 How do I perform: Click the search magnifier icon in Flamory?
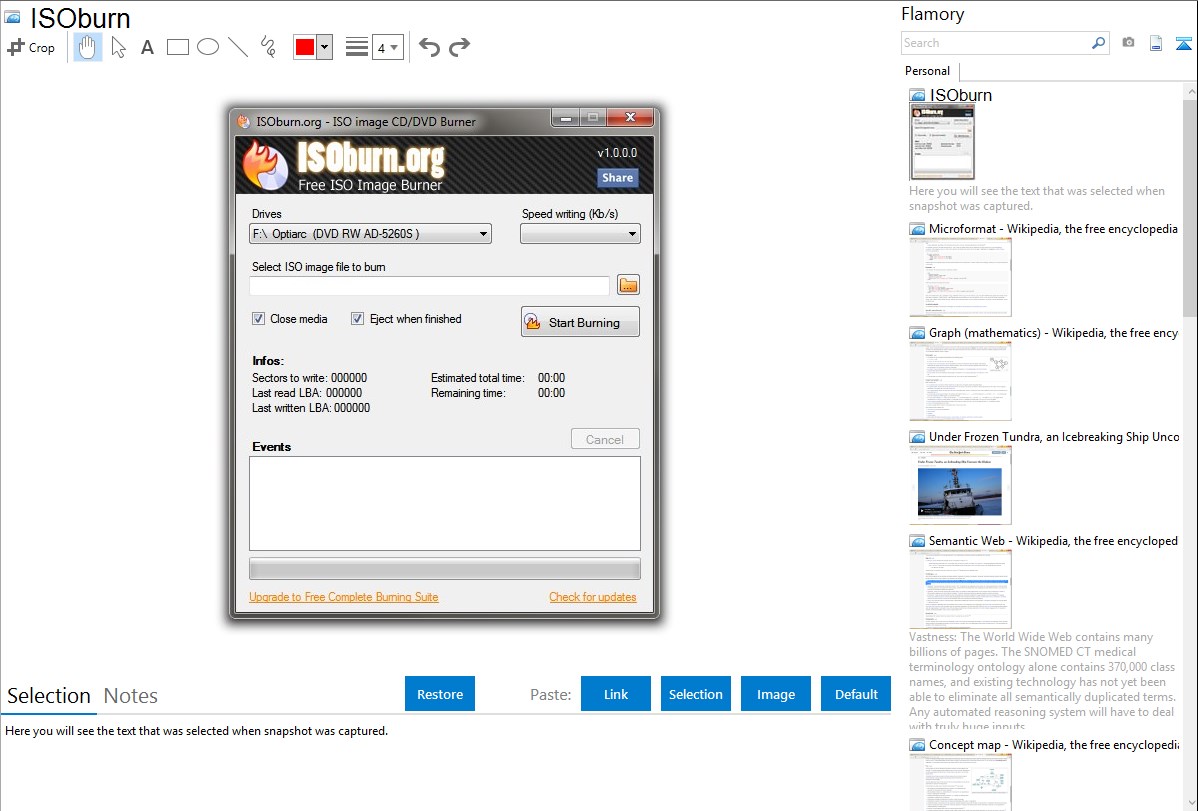click(1099, 43)
